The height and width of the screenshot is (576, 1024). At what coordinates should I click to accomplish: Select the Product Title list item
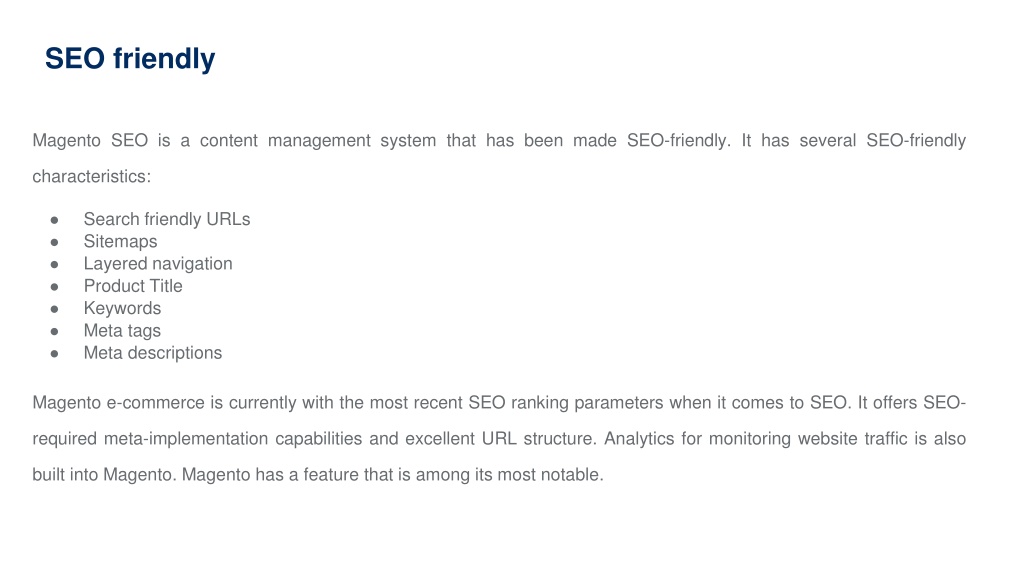[133, 286]
